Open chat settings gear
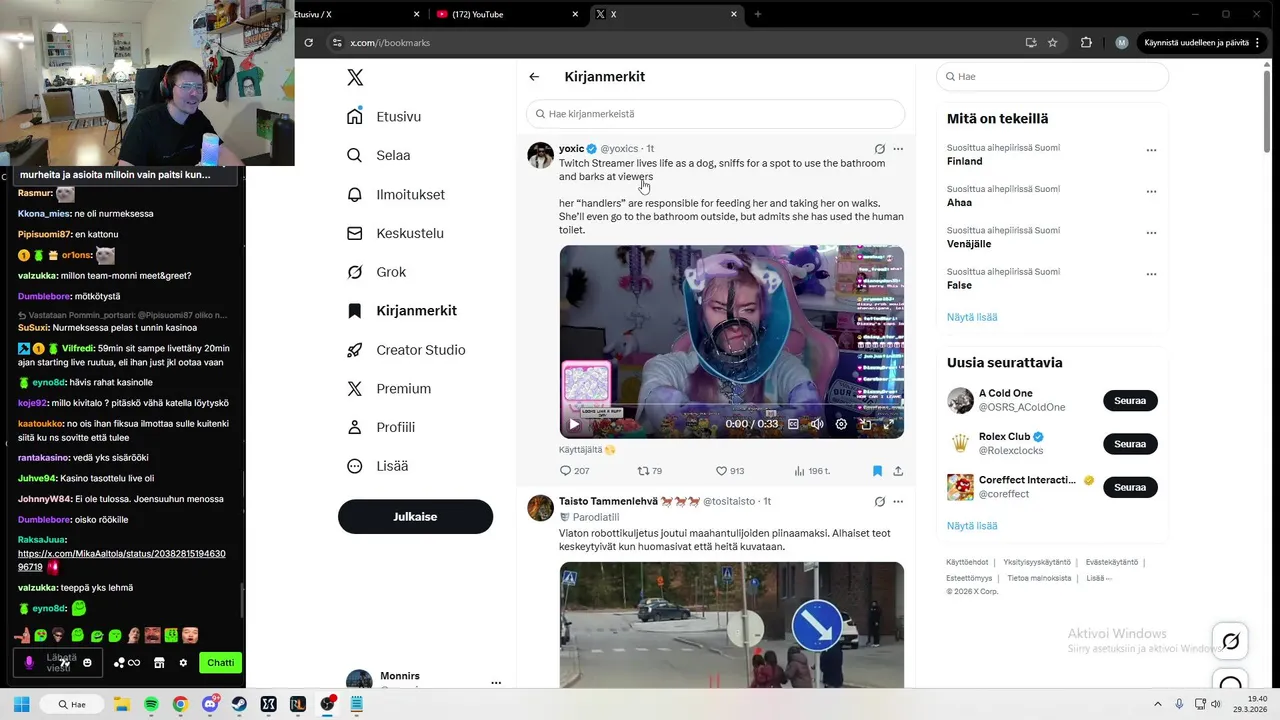This screenshot has width=1280, height=720. pyautogui.click(x=183, y=663)
